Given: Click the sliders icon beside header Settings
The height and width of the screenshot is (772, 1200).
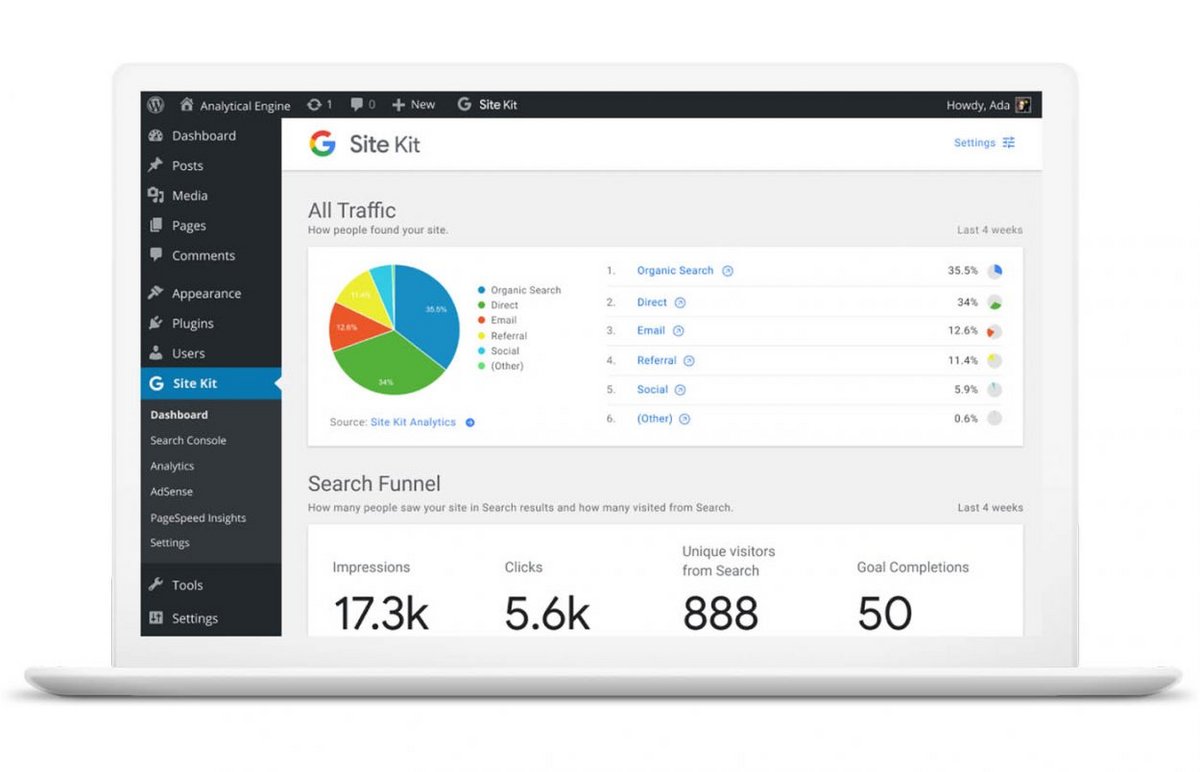Looking at the screenshot, I should pos(1009,143).
